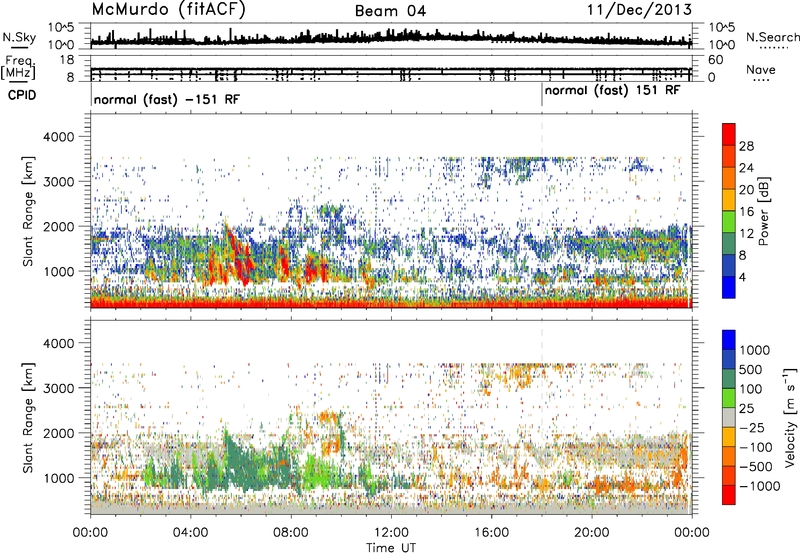Click the yellow-orange segment of Power colorbar

tap(729, 199)
